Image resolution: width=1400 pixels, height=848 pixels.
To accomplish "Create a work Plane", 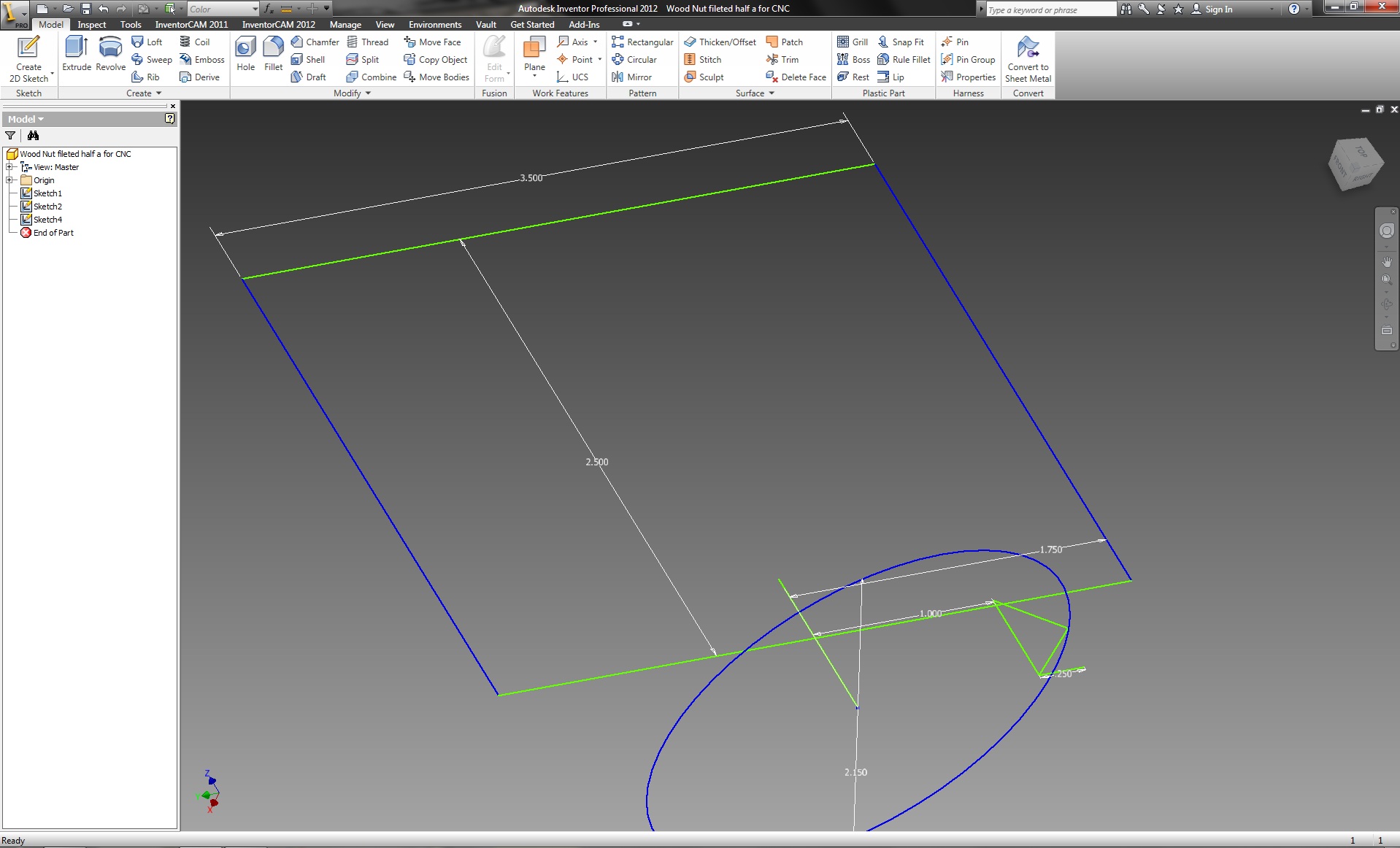I will point(534,55).
